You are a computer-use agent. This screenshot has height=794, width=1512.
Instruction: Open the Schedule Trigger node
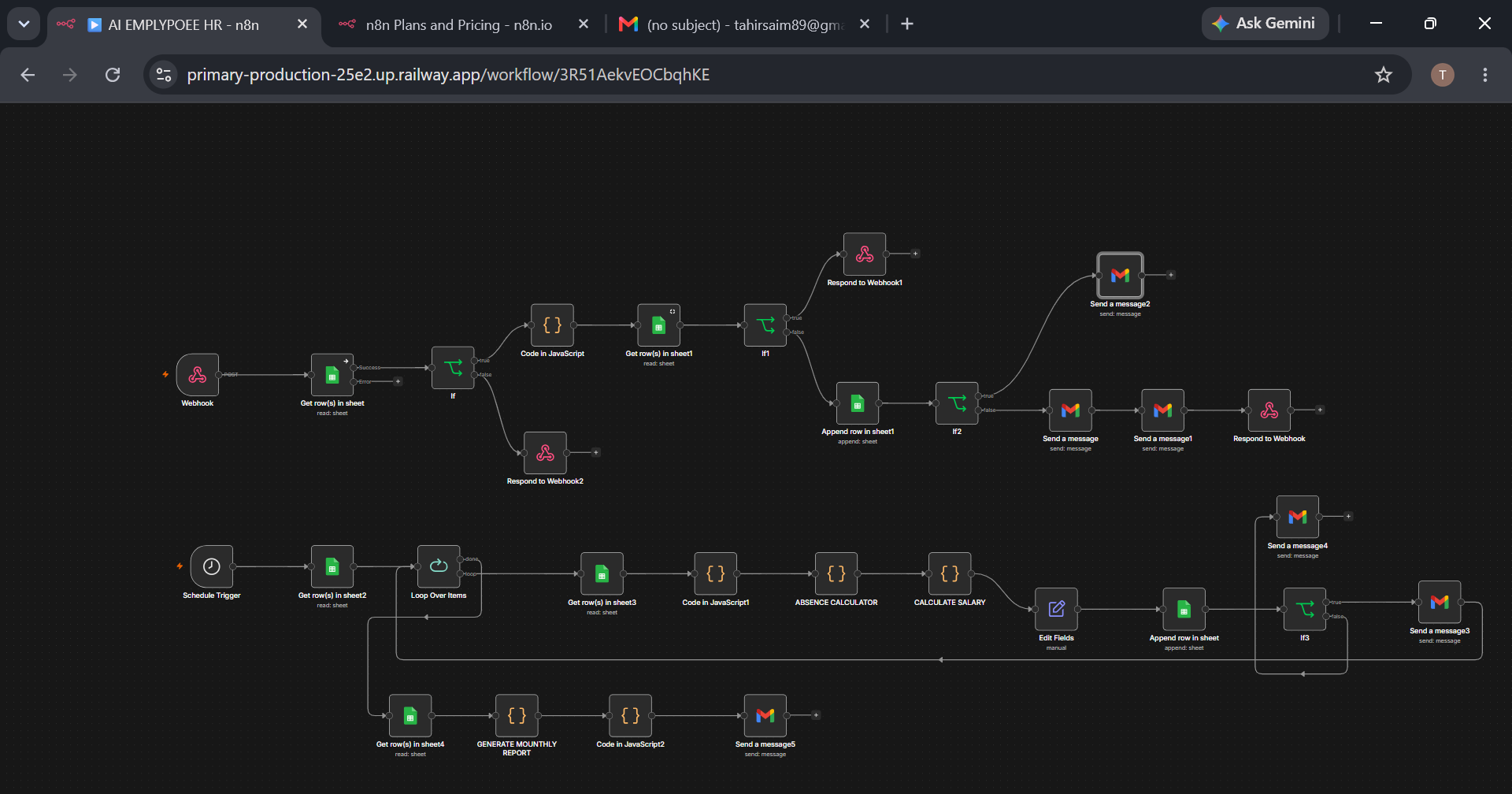tap(212, 566)
